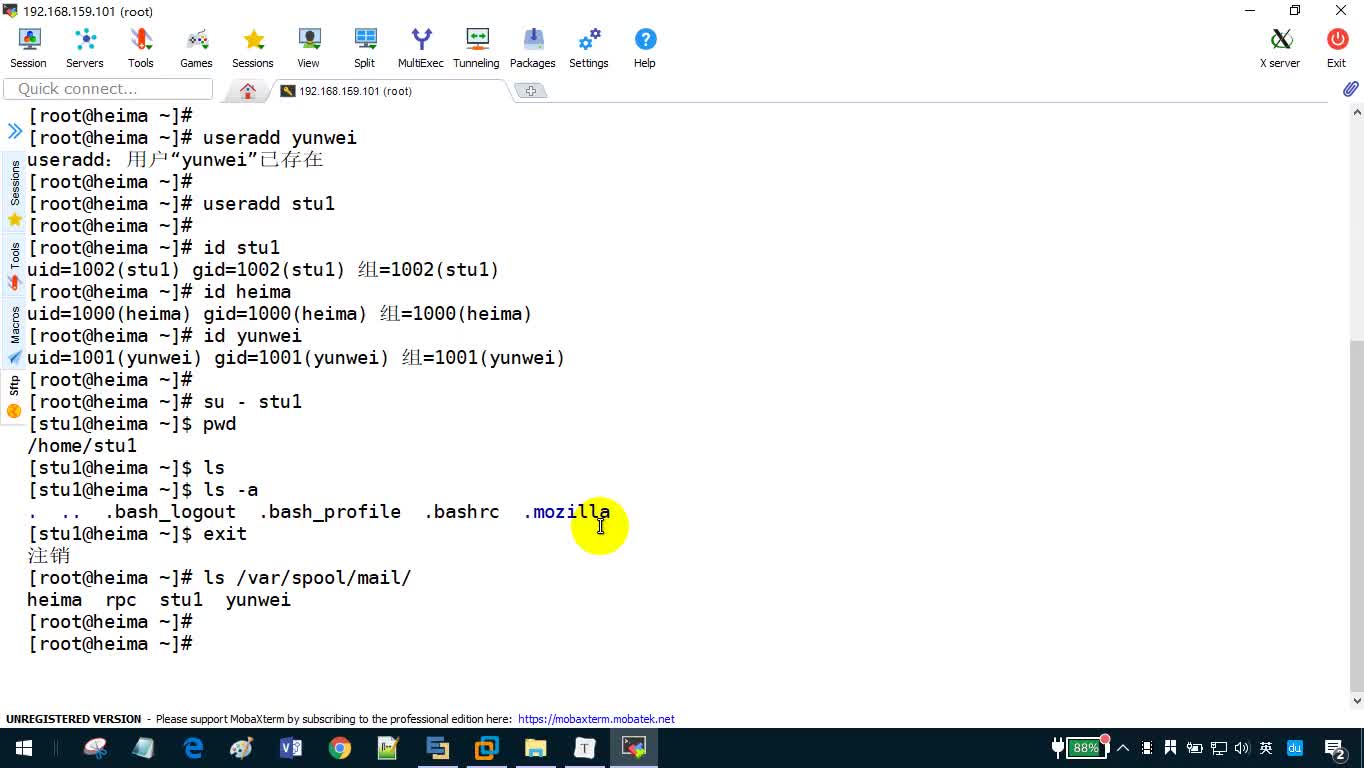Click the Quick connect input field
This screenshot has width=1364, height=768.
pos(108,89)
